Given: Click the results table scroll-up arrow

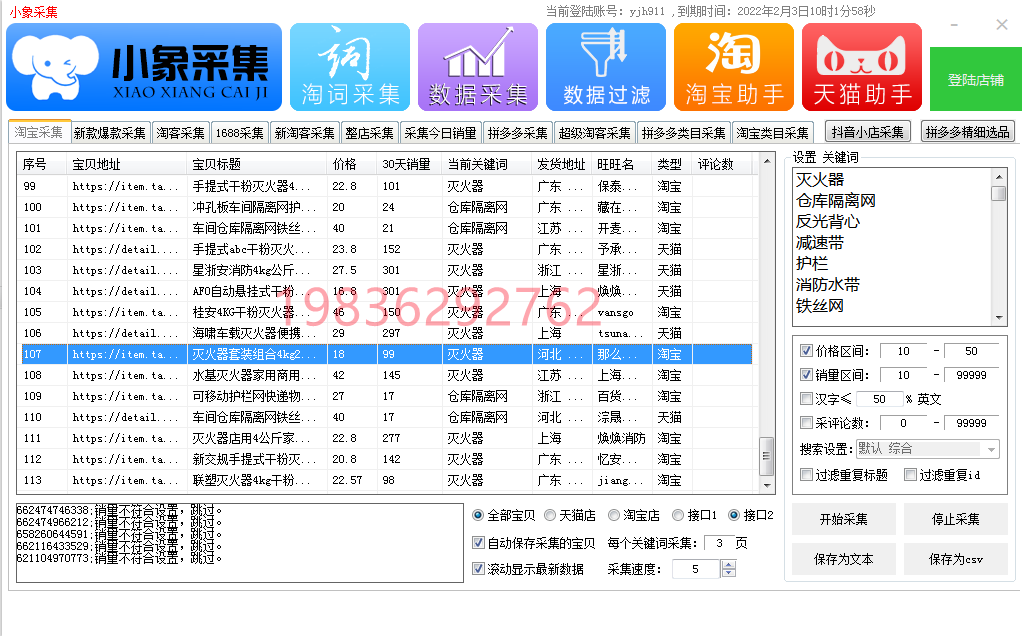Looking at the screenshot, I should pos(766,161).
